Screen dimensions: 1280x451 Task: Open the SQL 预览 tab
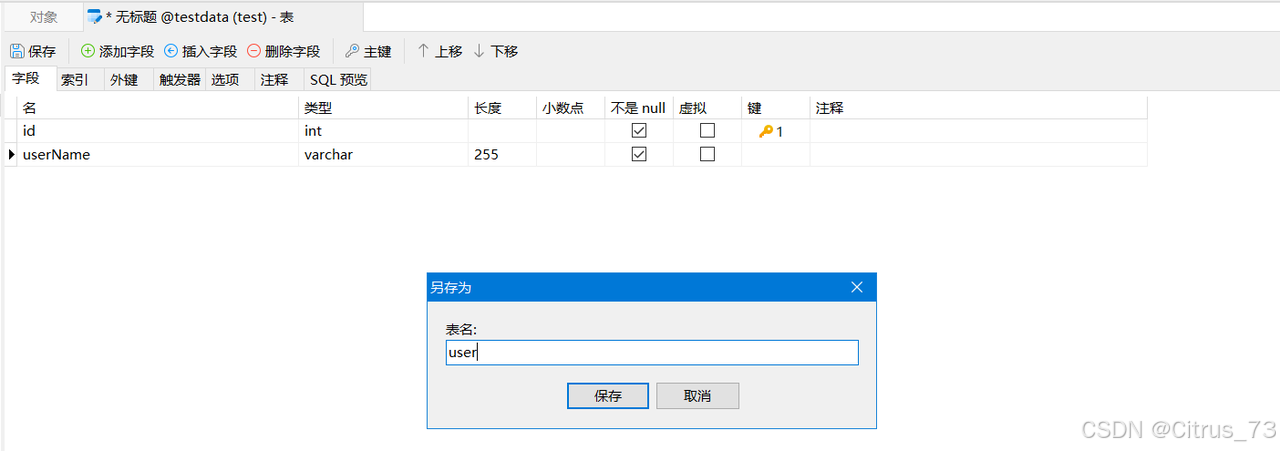[338, 80]
